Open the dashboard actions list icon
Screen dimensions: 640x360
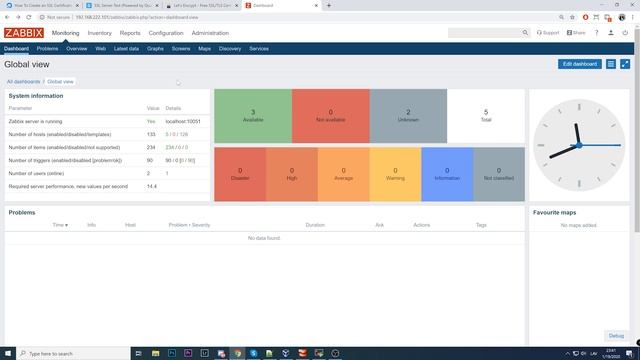point(611,64)
